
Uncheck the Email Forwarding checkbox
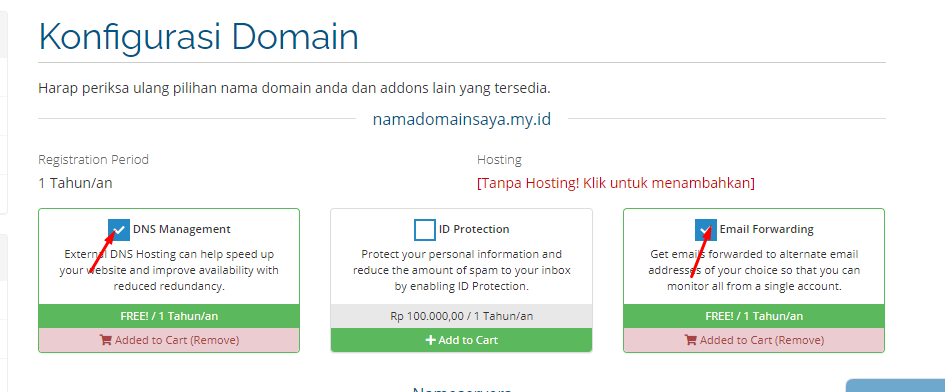[x=706, y=230]
